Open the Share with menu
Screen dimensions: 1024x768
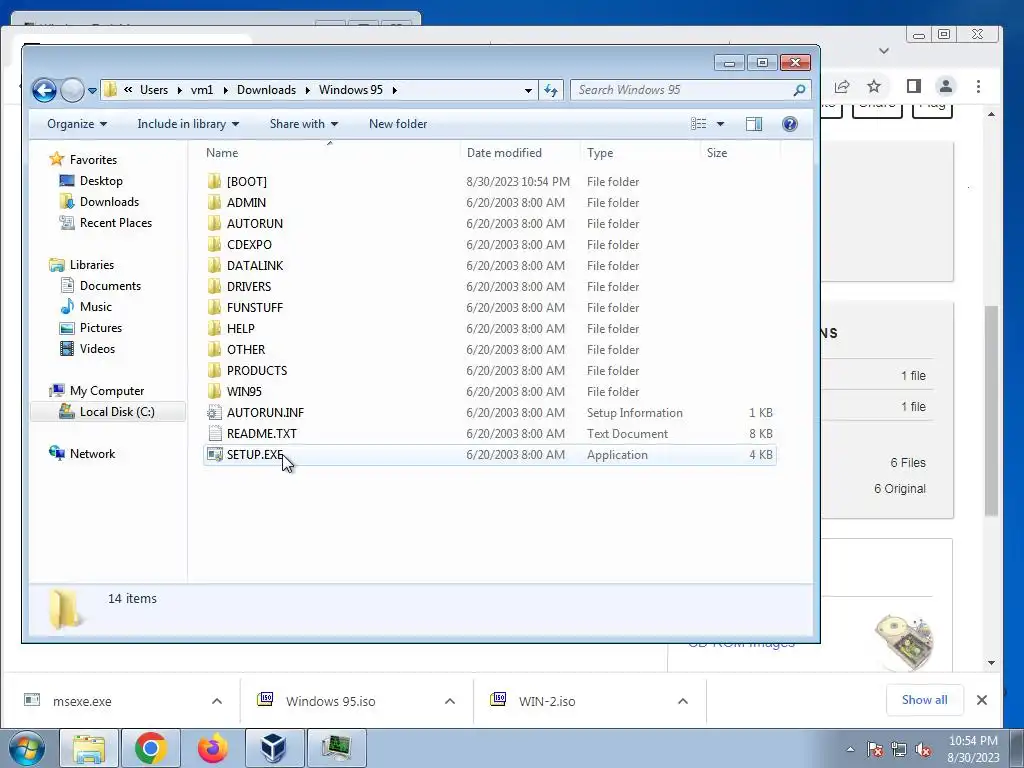[x=304, y=124]
